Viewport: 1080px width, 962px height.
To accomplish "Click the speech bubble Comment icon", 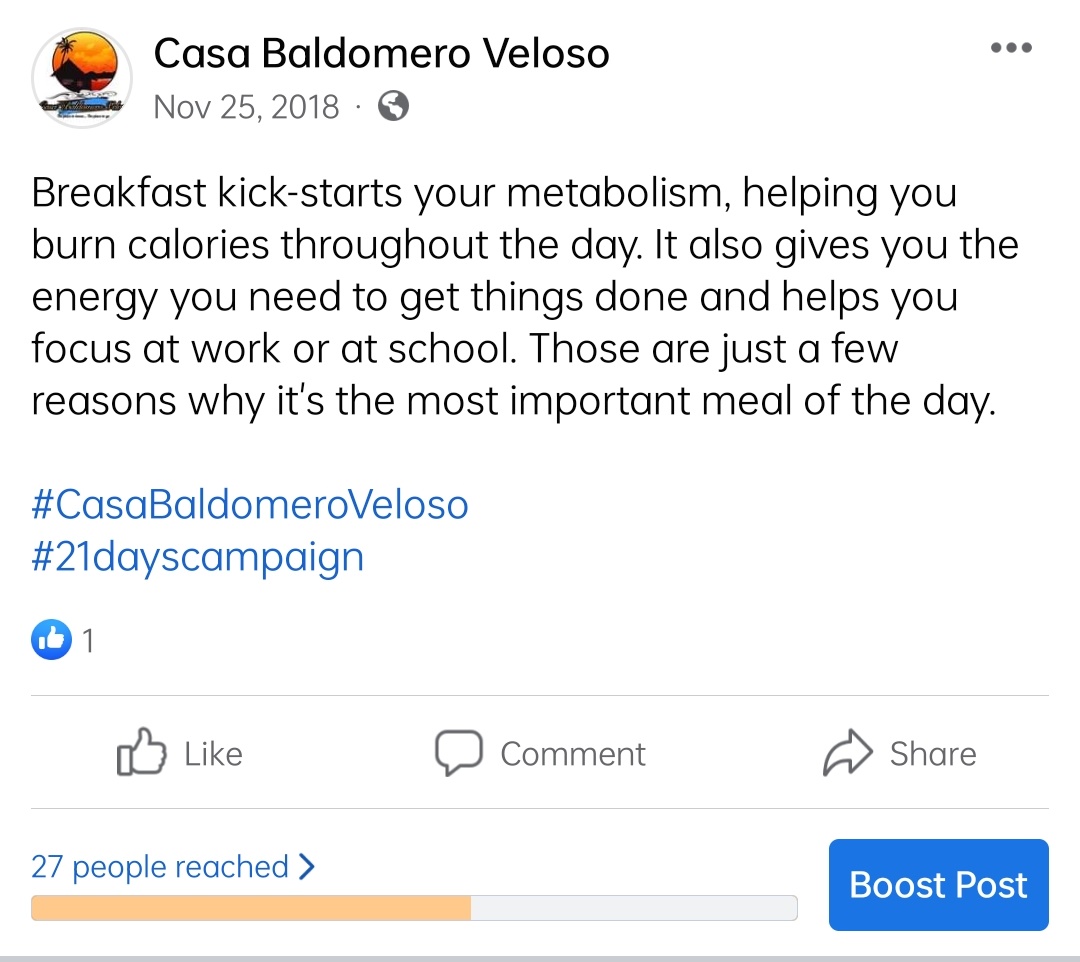I will pos(458,752).
